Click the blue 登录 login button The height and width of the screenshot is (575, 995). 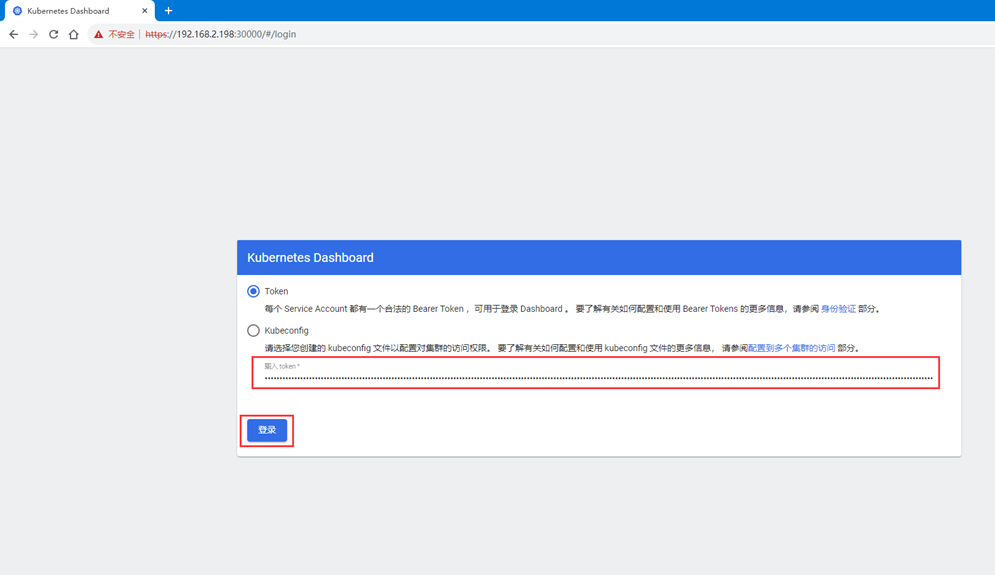pos(267,430)
